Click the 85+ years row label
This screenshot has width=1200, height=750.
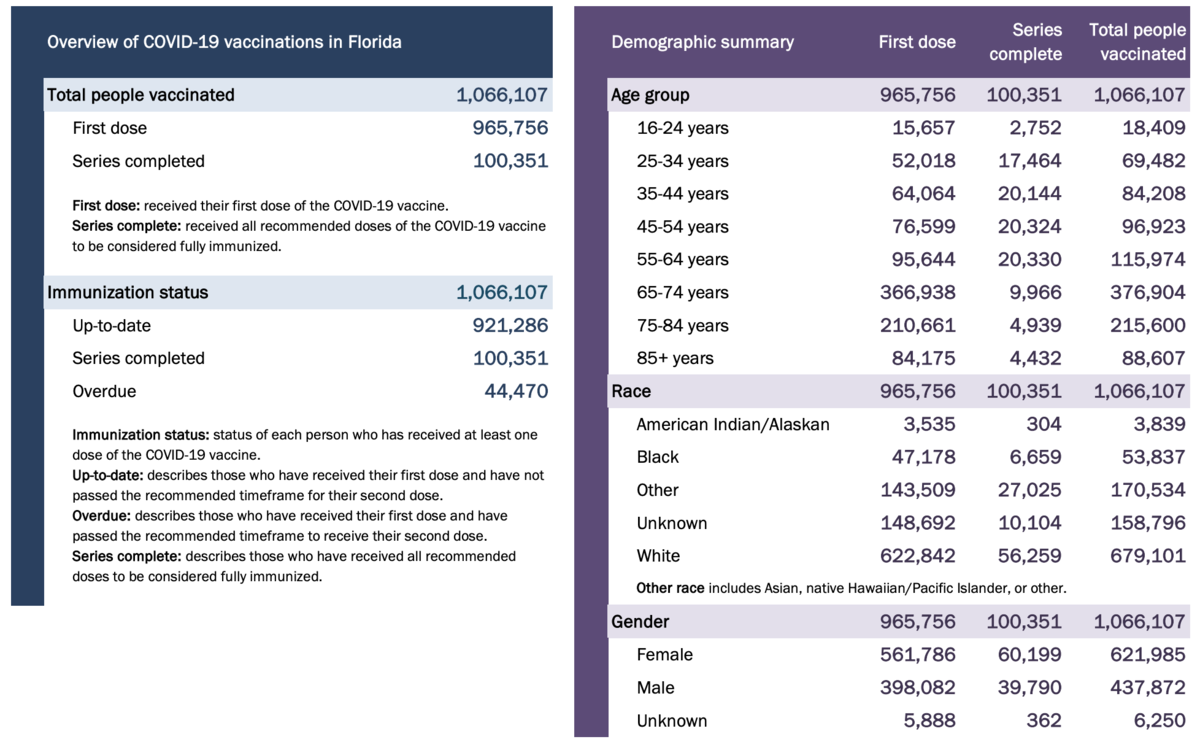click(675, 358)
